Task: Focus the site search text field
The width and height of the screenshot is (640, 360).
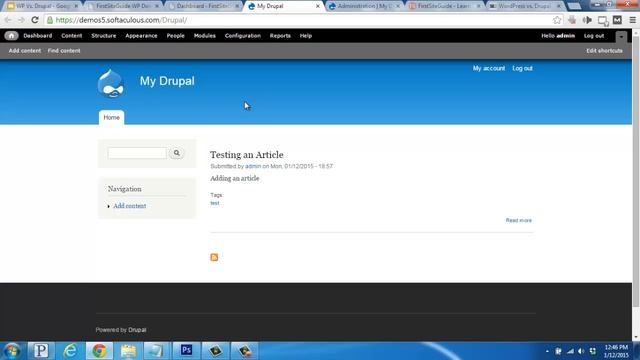Action: point(137,153)
